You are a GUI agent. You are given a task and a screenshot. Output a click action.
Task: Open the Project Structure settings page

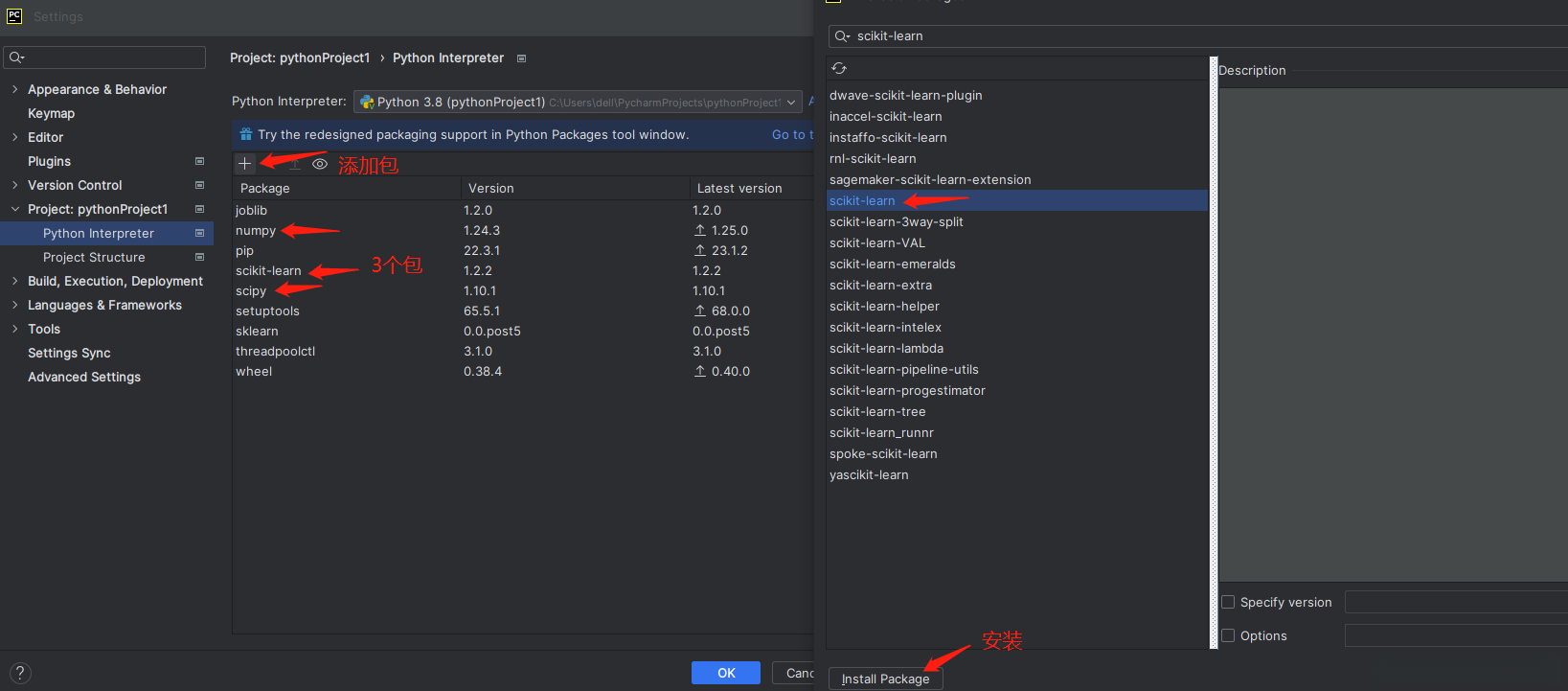pyautogui.click(x=94, y=257)
